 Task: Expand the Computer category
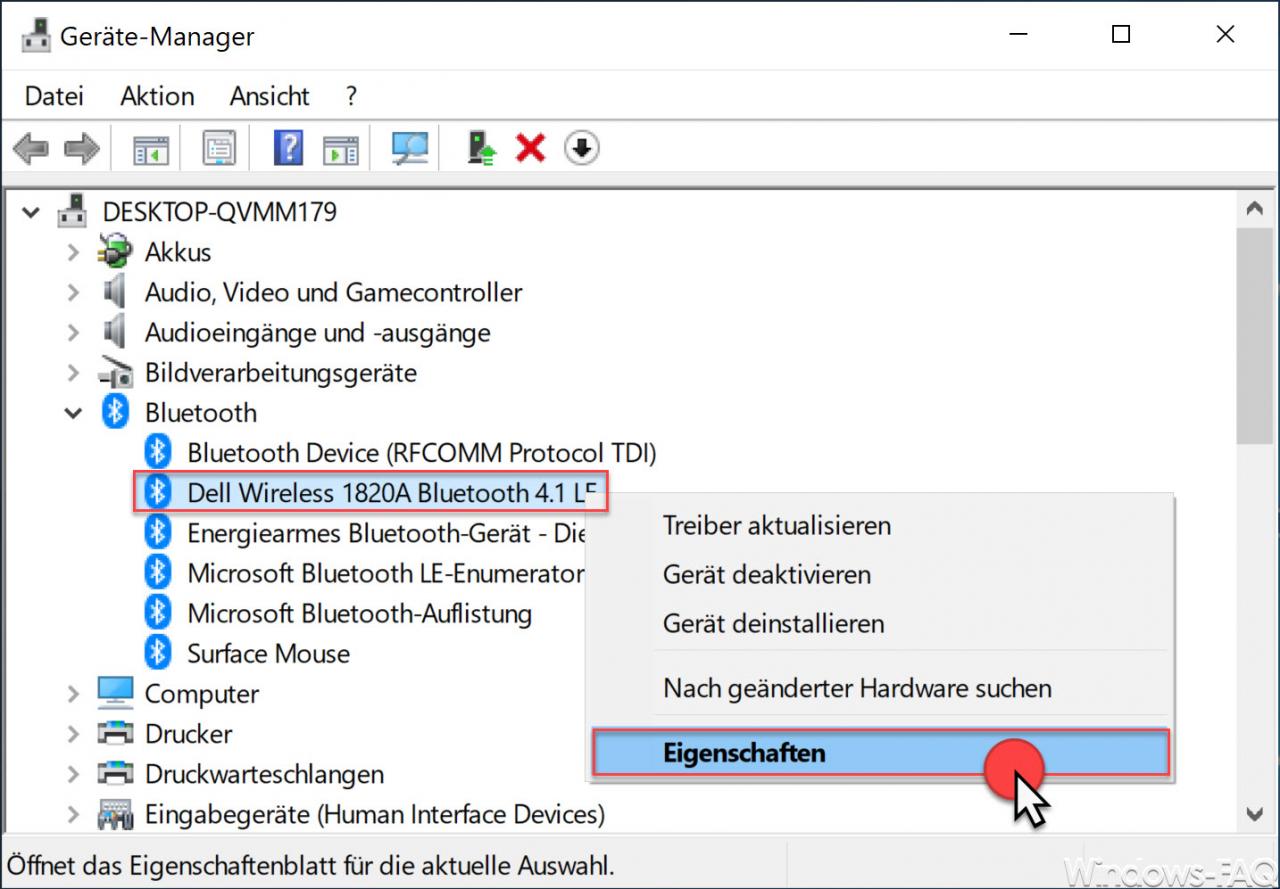pos(73,693)
